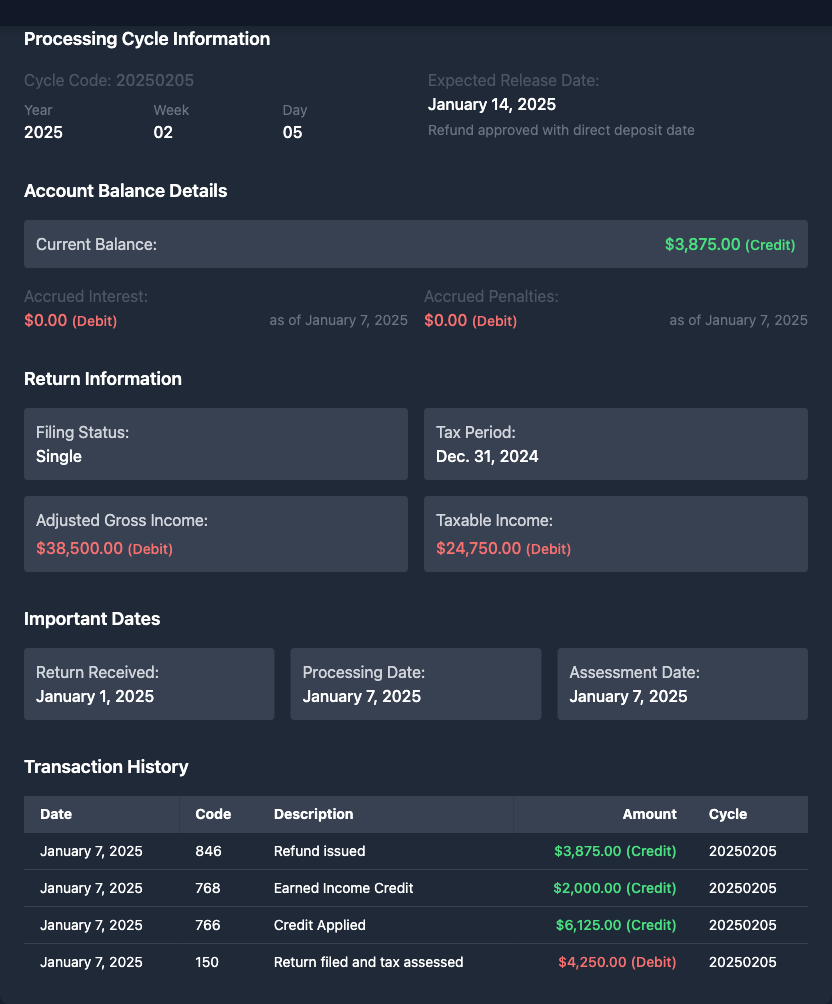Image resolution: width=832 pixels, height=1004 pixels.
Task: Click the Cycle column header
Action: coord(728,814)
